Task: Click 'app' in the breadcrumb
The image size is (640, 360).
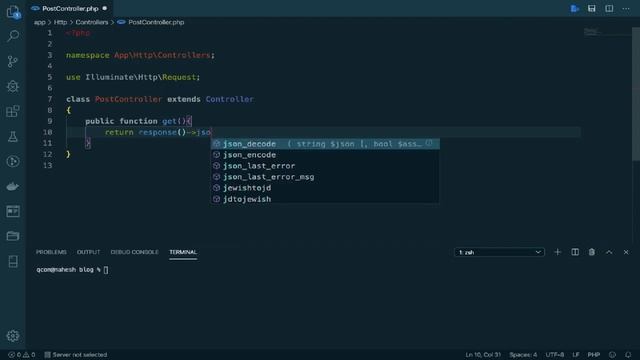Action: point(40,22)
